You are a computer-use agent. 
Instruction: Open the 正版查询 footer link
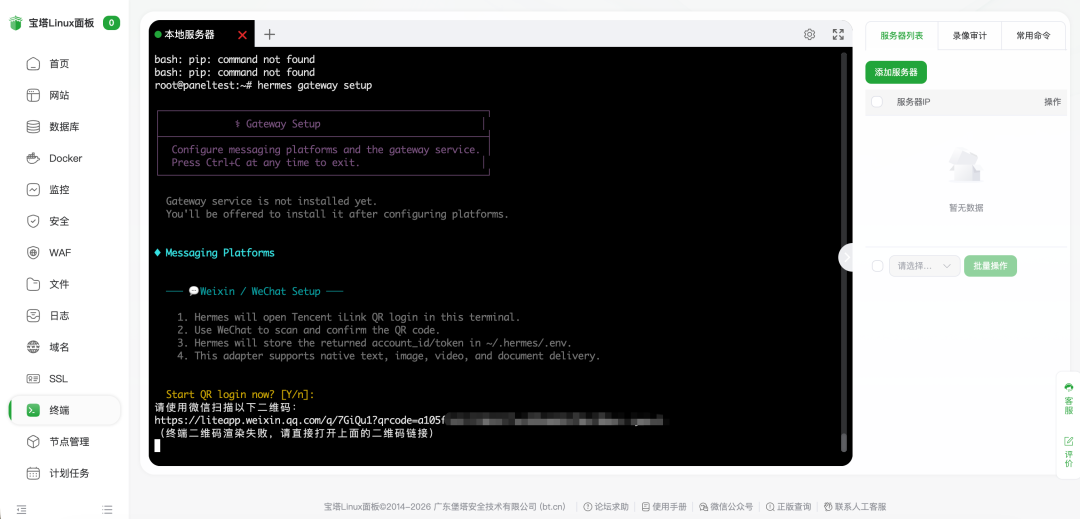(x=788, y=507)
